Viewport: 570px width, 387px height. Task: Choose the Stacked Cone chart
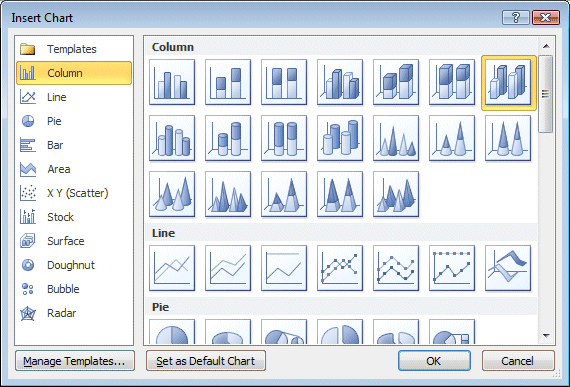tap(452, 138)
